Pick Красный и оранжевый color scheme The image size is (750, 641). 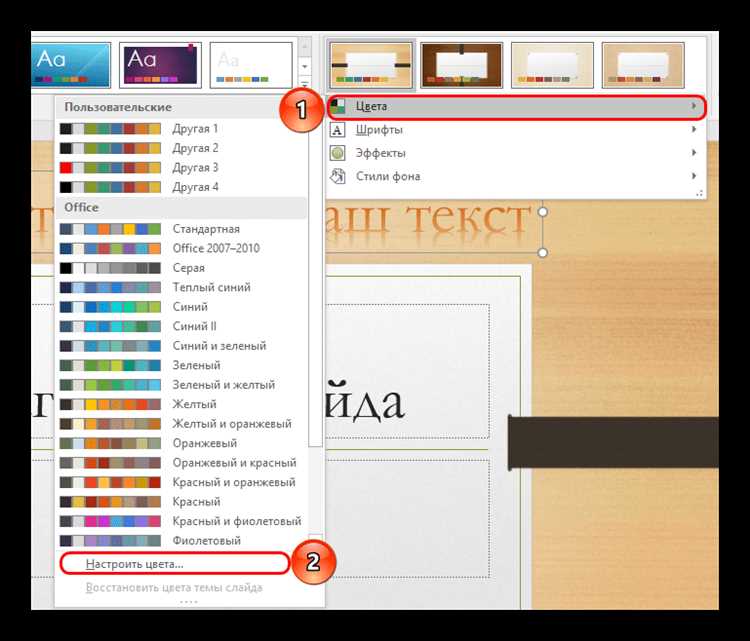click(182, 482)
